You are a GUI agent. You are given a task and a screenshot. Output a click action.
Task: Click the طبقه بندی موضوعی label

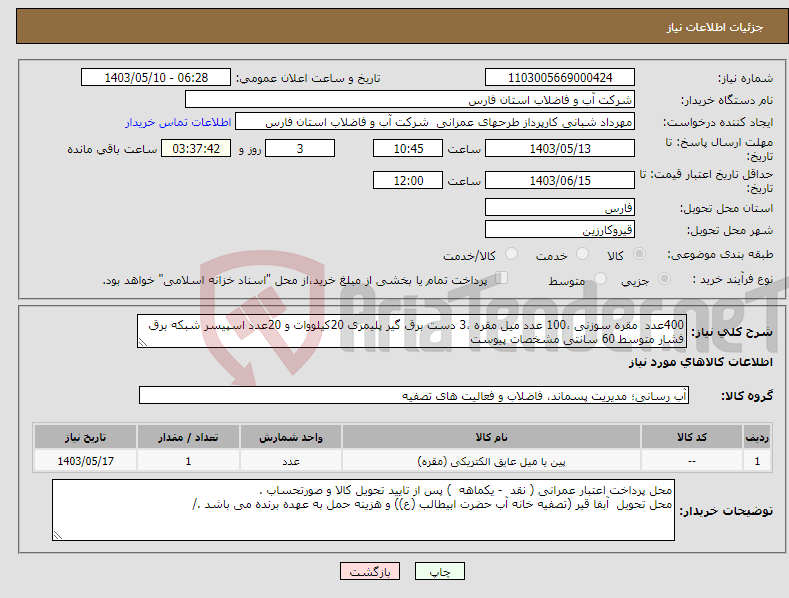coord(720,255)
